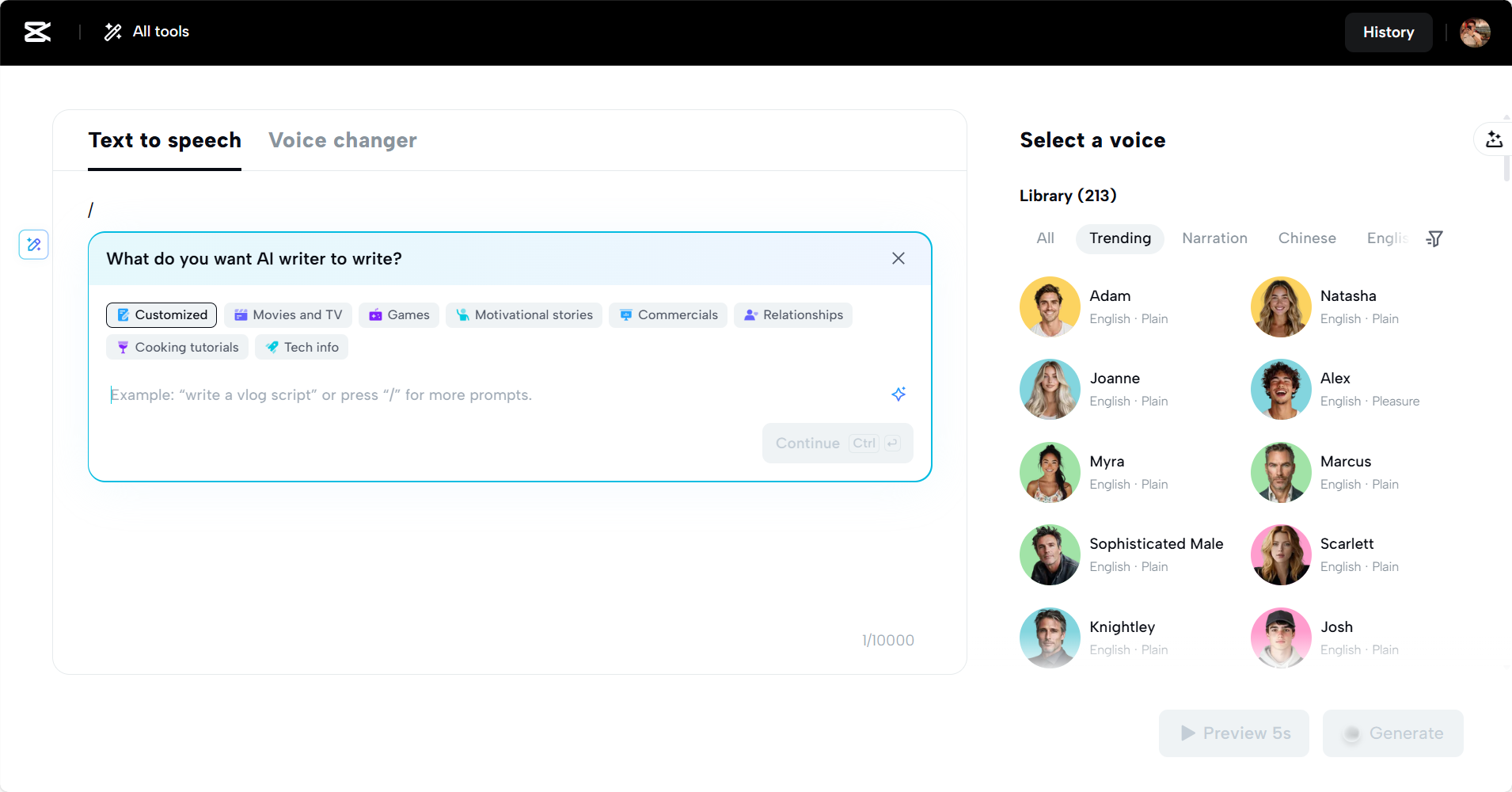Filter voices by Narration
The width and height of the screenshot is (1512, 792).
click(x=1214, y=238)
